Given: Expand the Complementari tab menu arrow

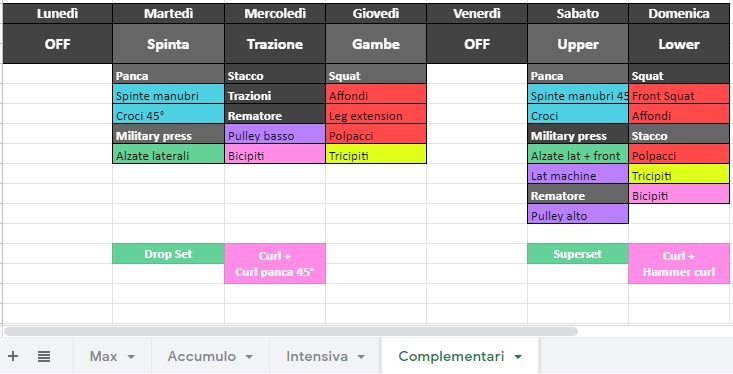Looking at the screenshot, I should tap(517, 357).
